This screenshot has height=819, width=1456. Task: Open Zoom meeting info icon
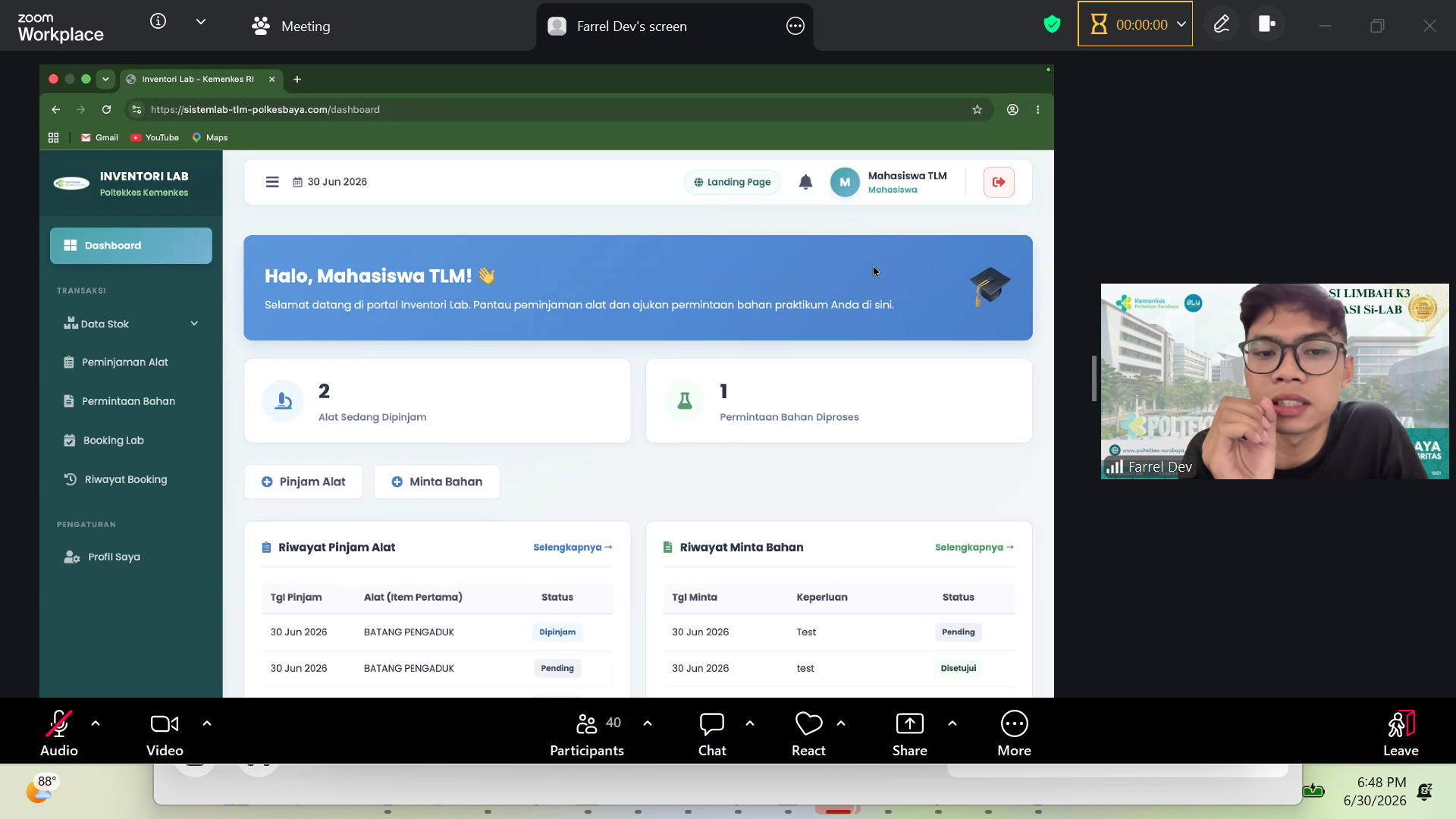tap(158, 21)
